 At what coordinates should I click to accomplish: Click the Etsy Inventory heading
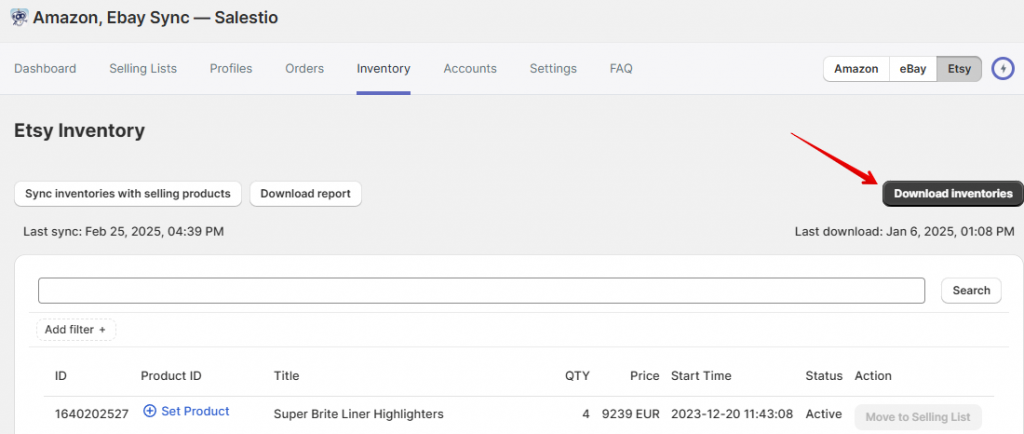pyautogui.click(x=79, y=131)
